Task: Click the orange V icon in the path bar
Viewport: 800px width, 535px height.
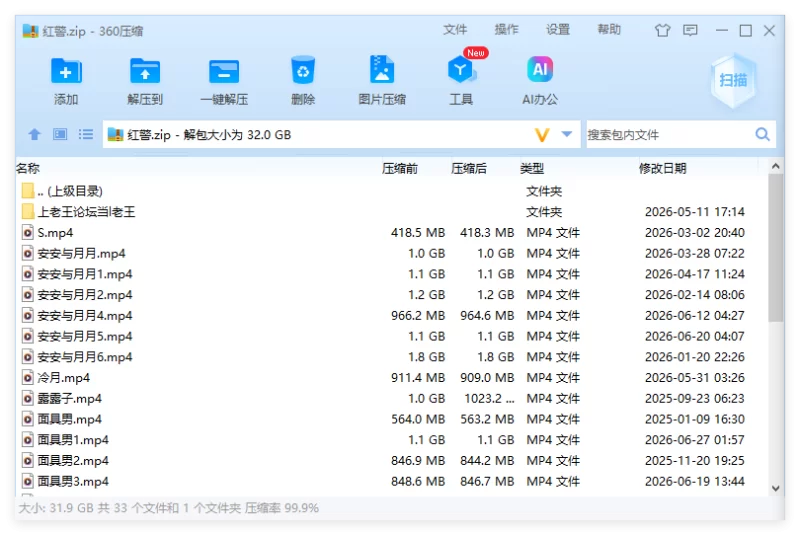Action: click(x=542, y=135)
